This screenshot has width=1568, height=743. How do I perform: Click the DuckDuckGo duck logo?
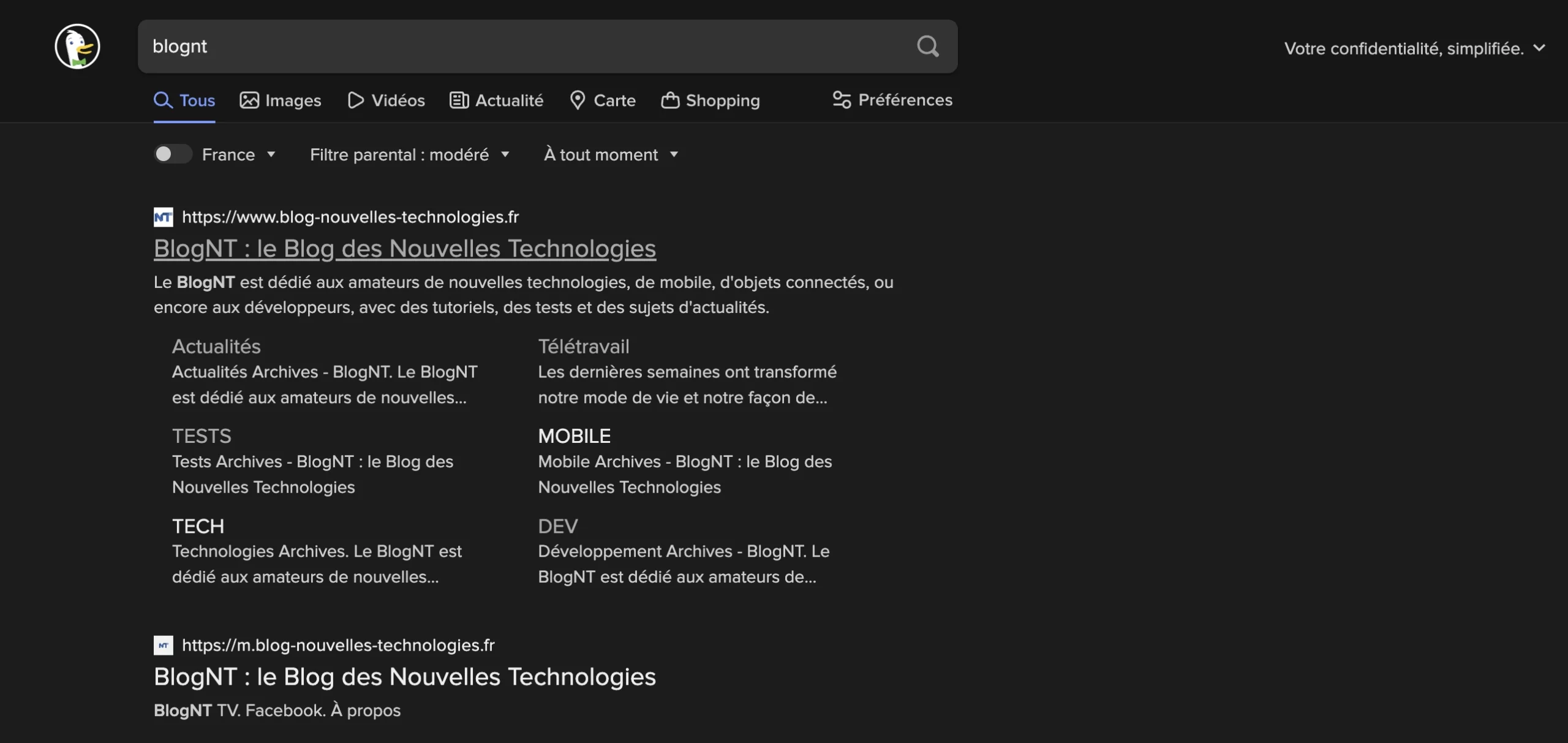pos(77,47)
